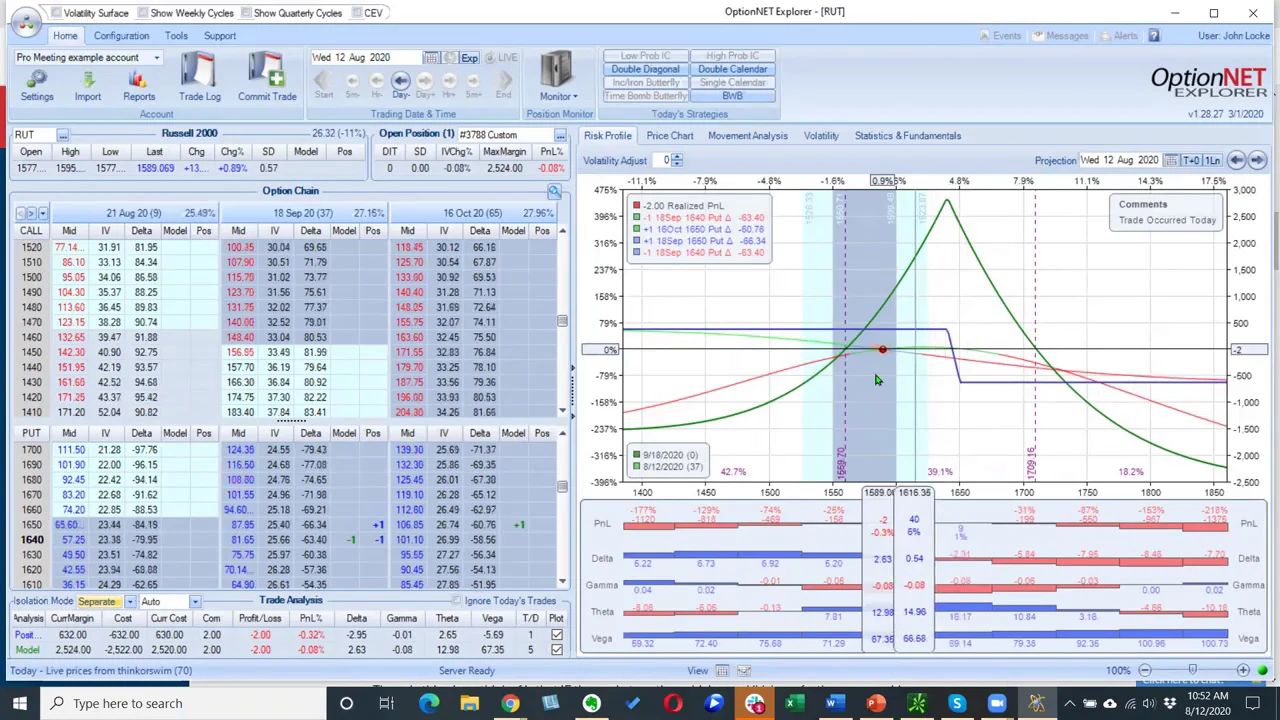Open the Configuration ribbon tab
1280x720 pixels.
(x=121, y=36)
